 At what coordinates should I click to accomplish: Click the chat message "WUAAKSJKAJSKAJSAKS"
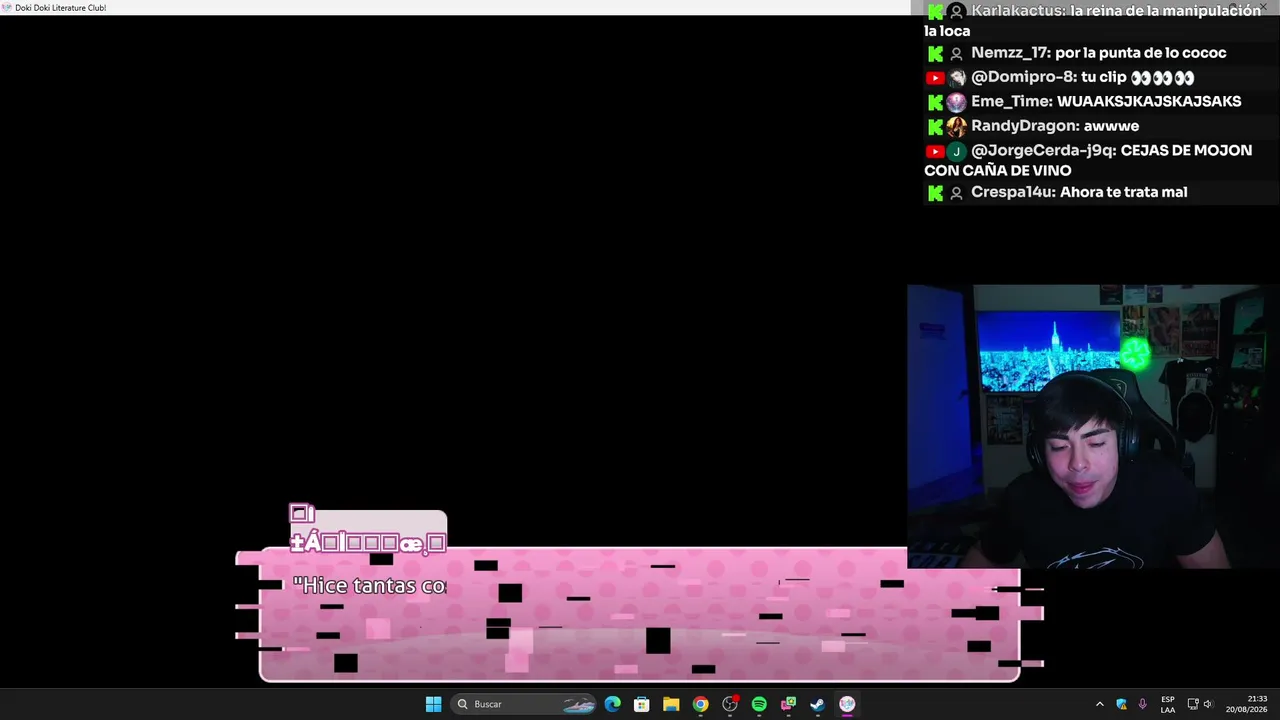[1149, 101]
